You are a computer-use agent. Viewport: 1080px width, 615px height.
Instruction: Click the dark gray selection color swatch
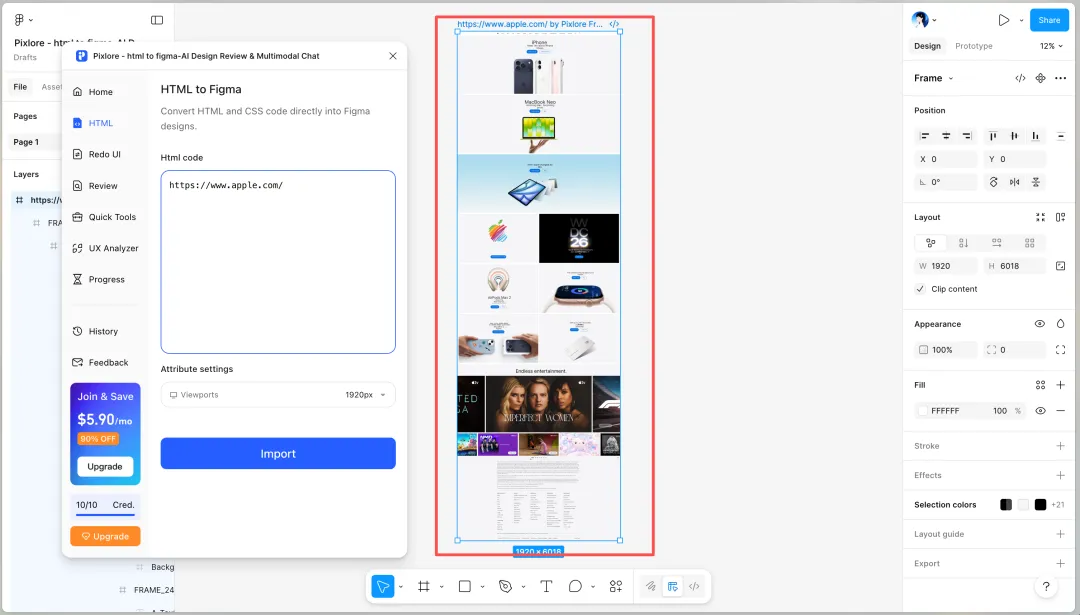(x=1006, y=505)
